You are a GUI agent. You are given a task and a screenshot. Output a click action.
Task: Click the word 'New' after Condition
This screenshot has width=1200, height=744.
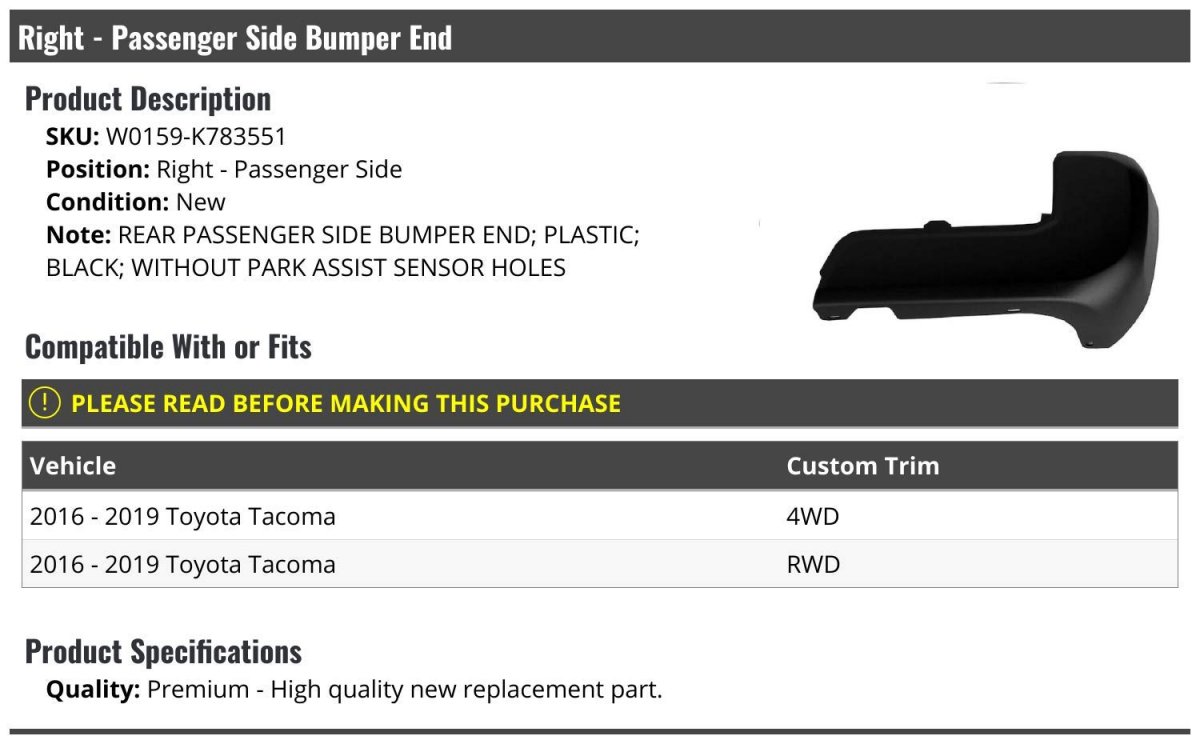[201, 201]
